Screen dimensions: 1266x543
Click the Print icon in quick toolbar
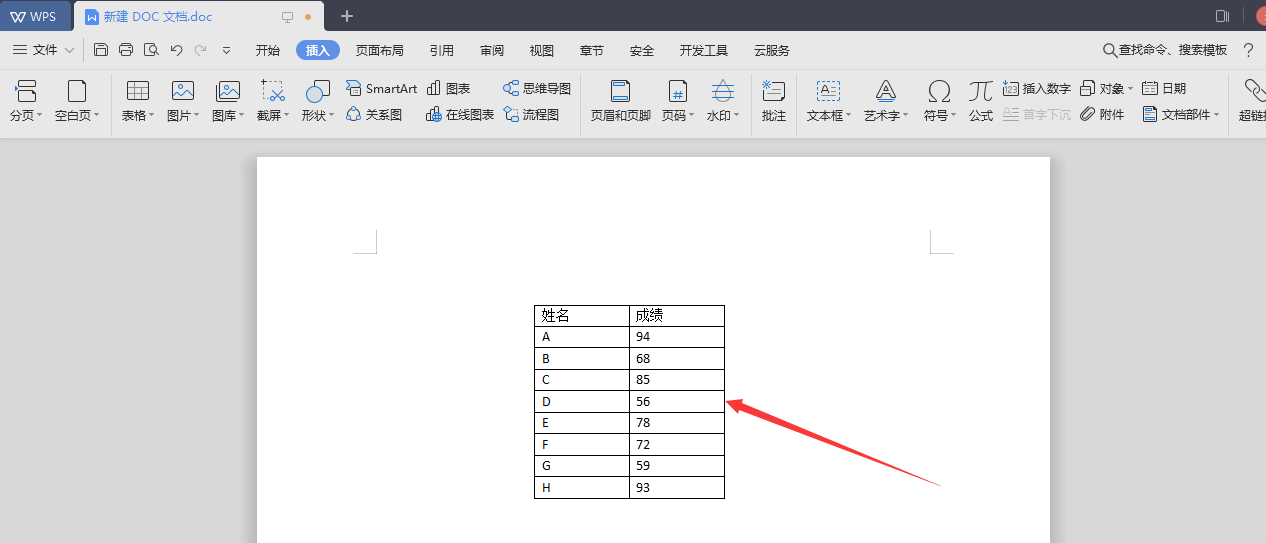point(126,50)
